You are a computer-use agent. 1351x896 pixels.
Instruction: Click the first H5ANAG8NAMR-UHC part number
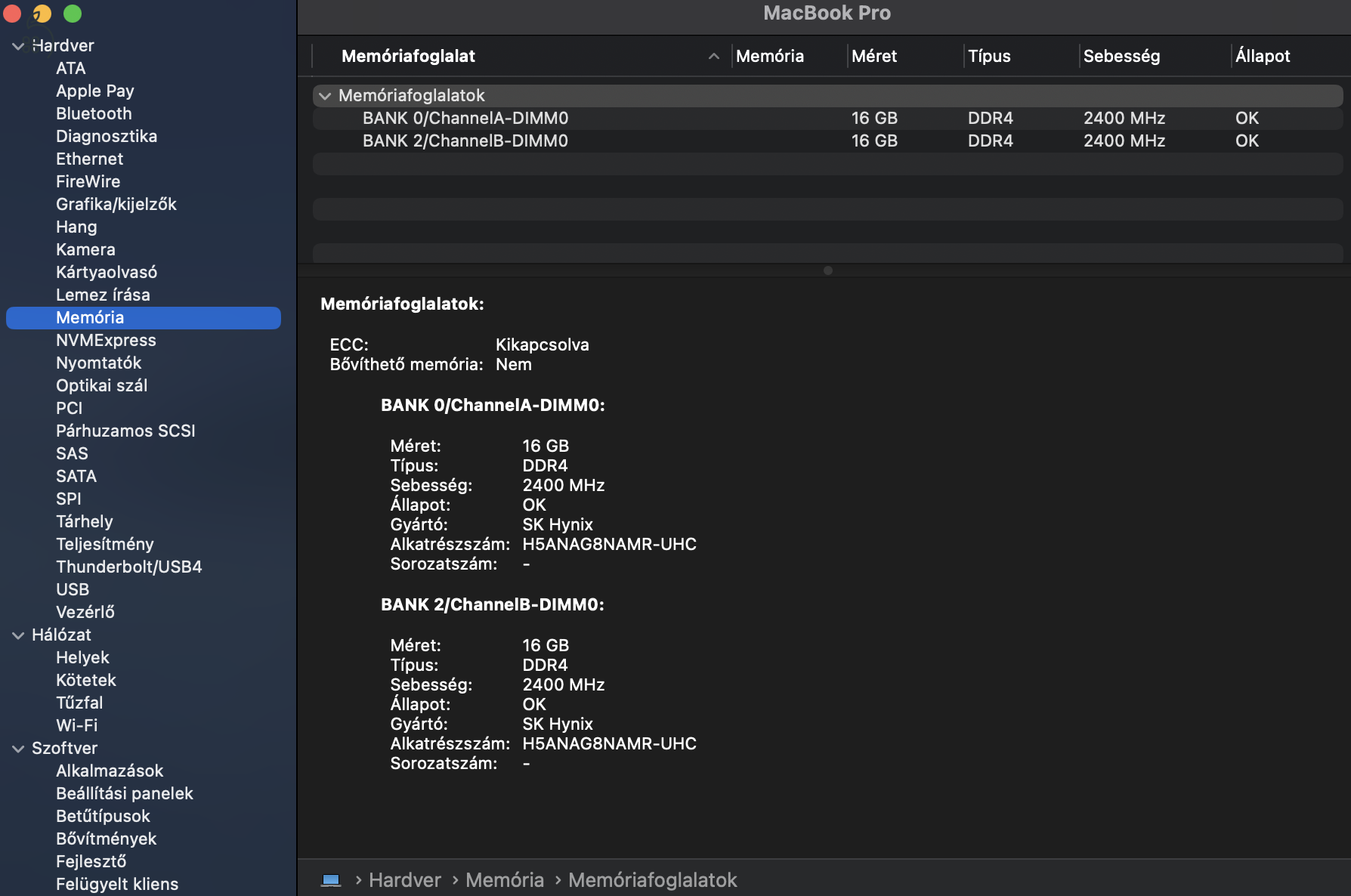coord(610,545)
